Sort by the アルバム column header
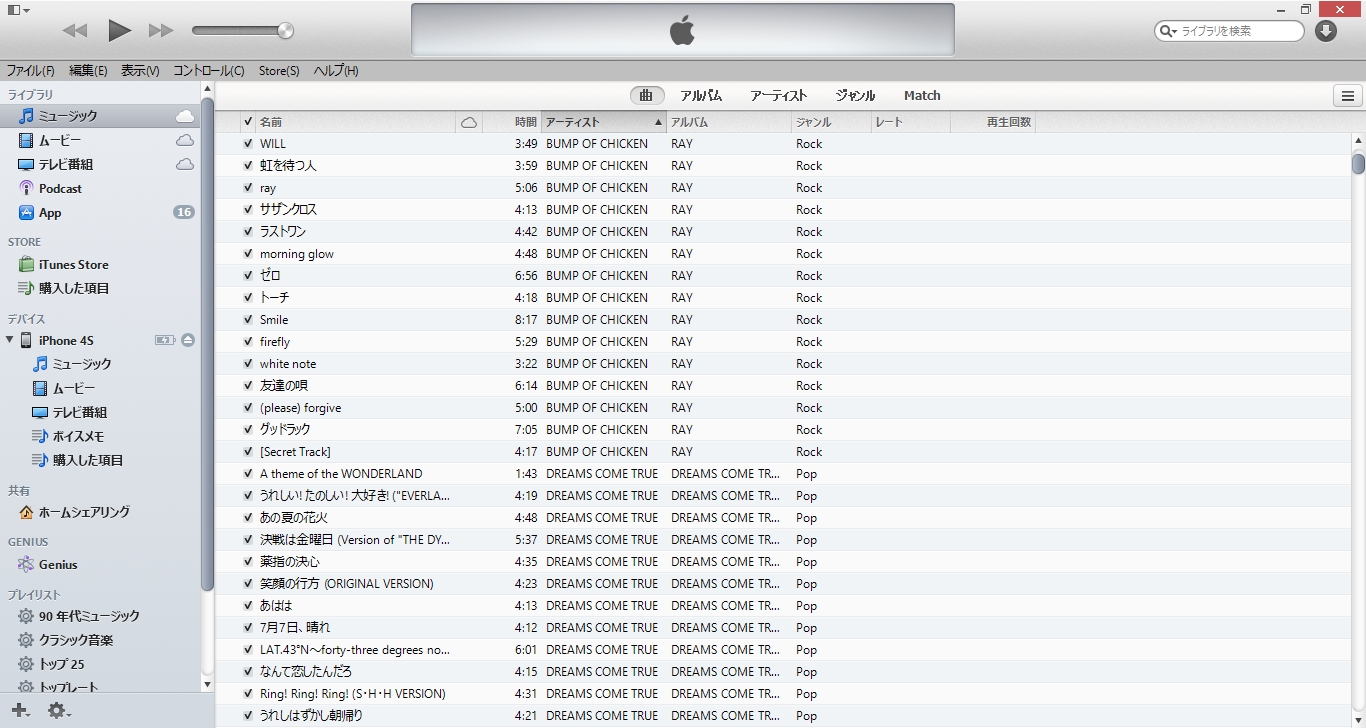 click(729, 122)
